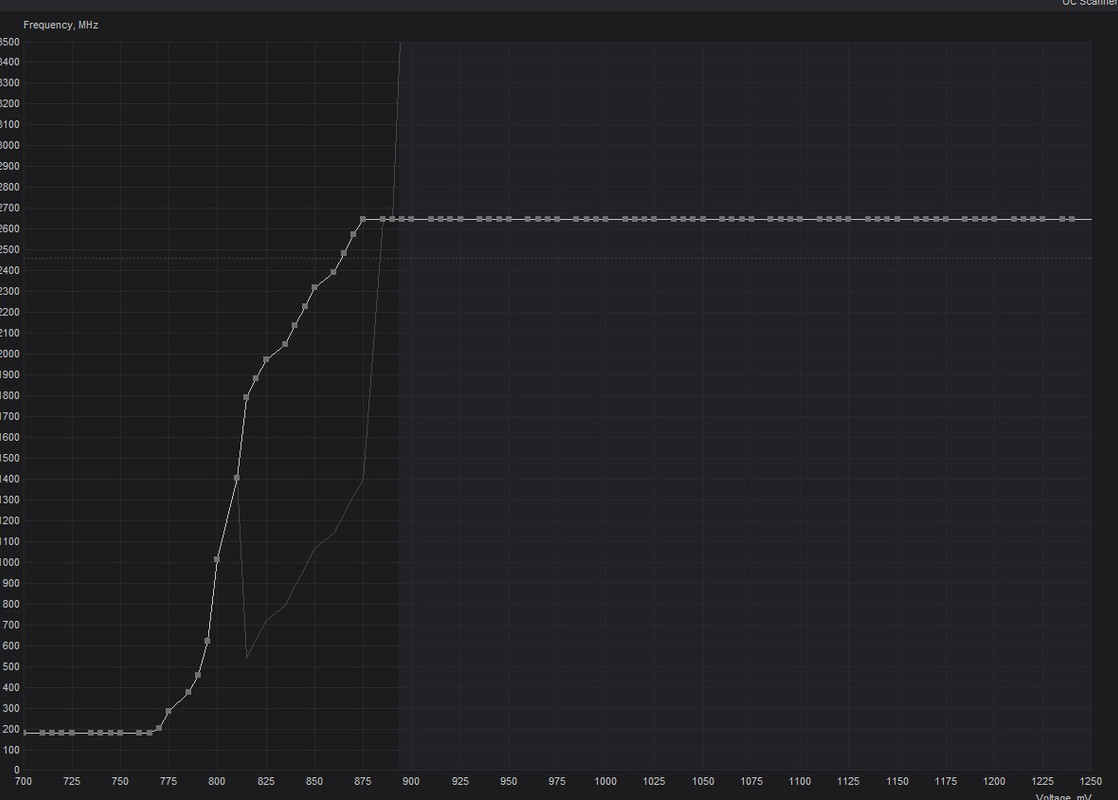Select the flat-line curve point at 1225 mV

pos(1042,219)
